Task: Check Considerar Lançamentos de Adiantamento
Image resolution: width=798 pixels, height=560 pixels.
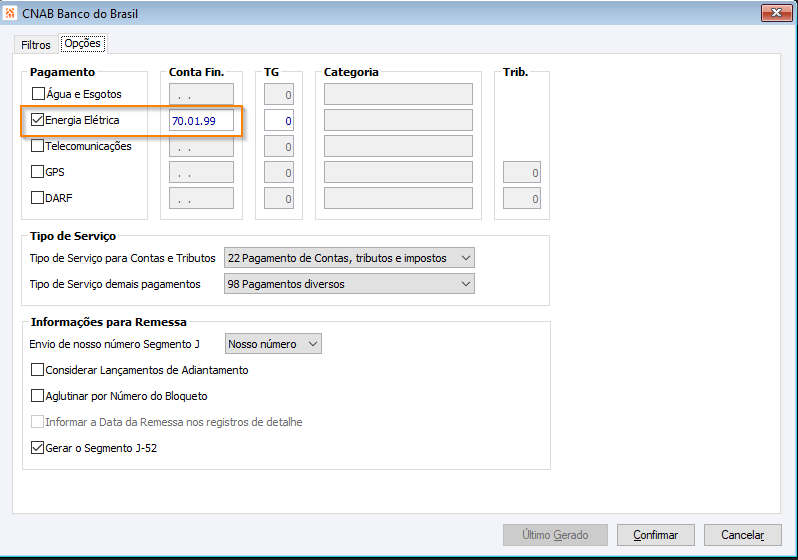Action: (x=38, y=370)
